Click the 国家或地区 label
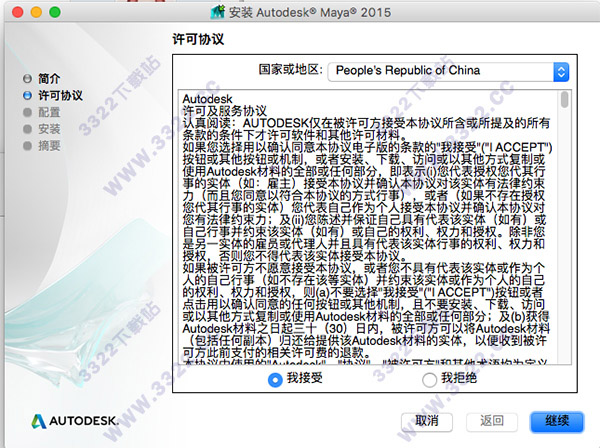This screenshot has height=448, width=600. (291, 70)
